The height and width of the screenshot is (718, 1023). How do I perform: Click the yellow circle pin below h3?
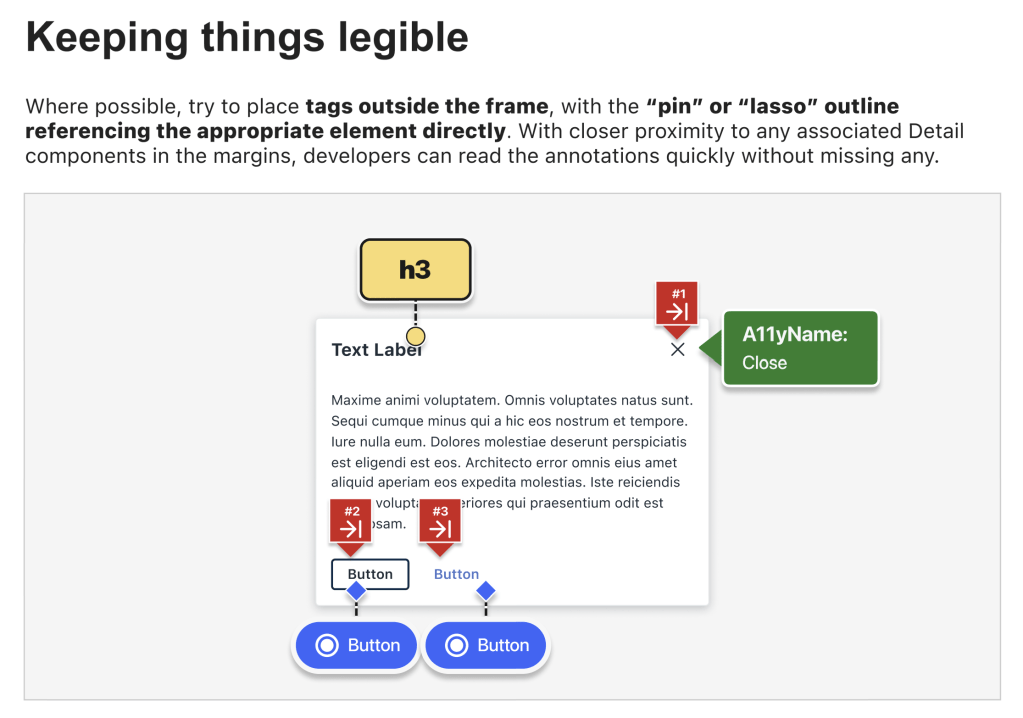click(x=416, y=336)
